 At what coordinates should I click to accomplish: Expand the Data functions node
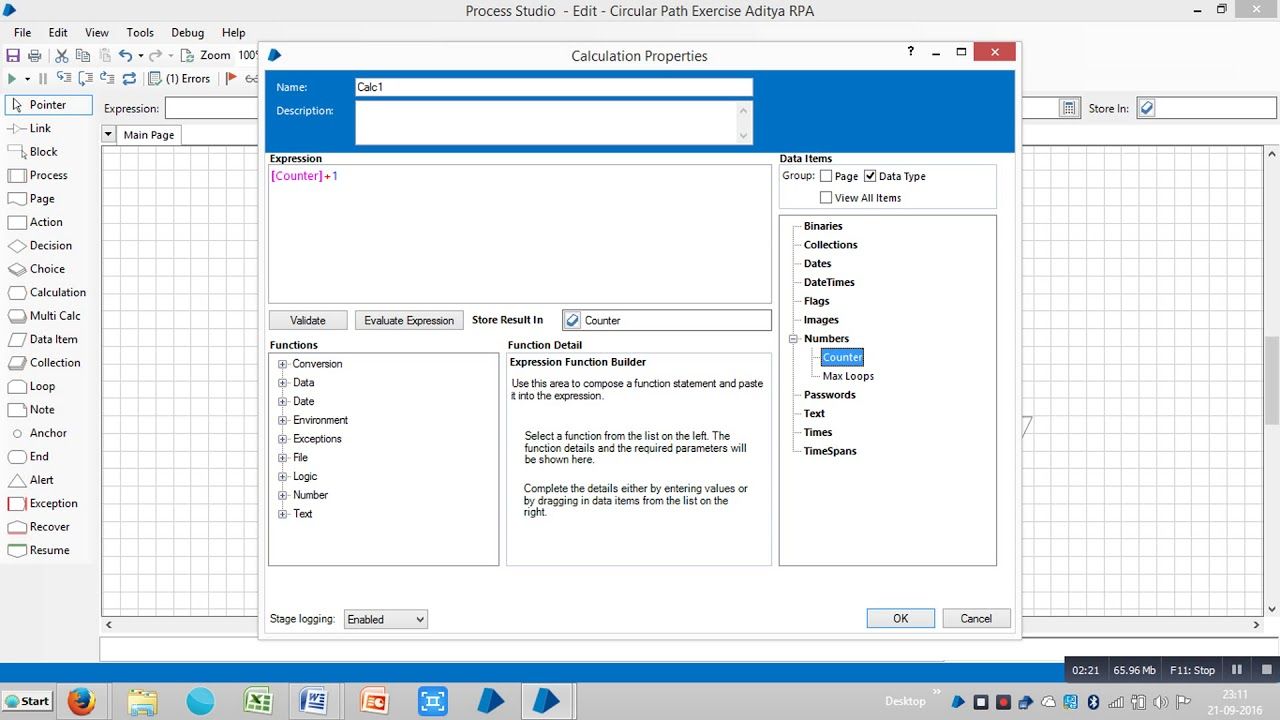tap(283, 383)
